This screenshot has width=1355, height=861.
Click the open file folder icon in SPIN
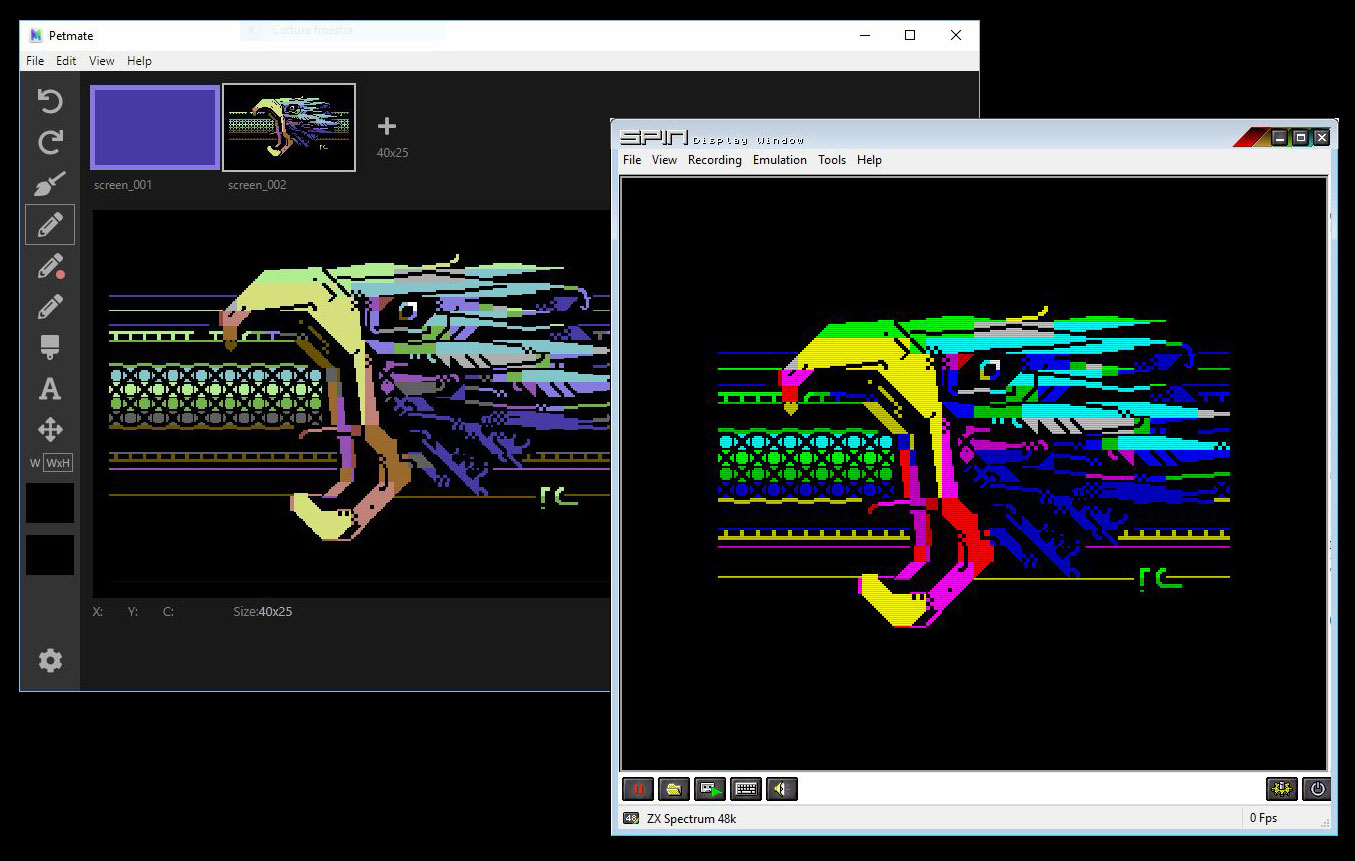674,789
